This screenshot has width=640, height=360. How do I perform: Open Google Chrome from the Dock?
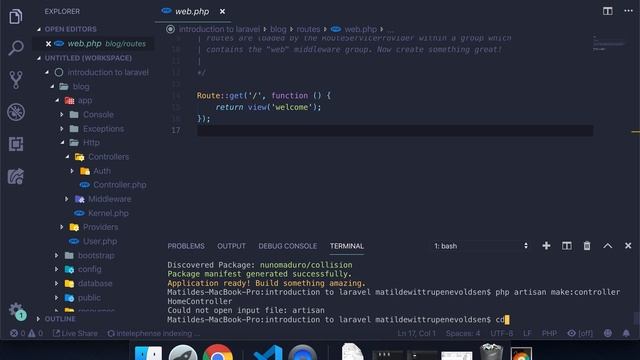point(218,353)
